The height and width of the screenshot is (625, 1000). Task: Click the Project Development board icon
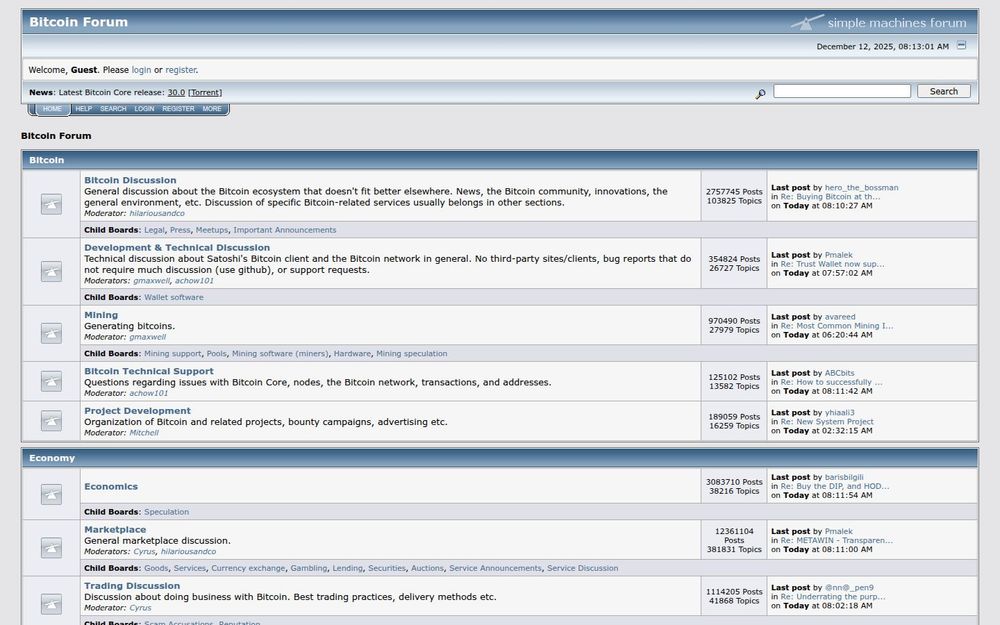pyautogui.click(x=52, y=421)
